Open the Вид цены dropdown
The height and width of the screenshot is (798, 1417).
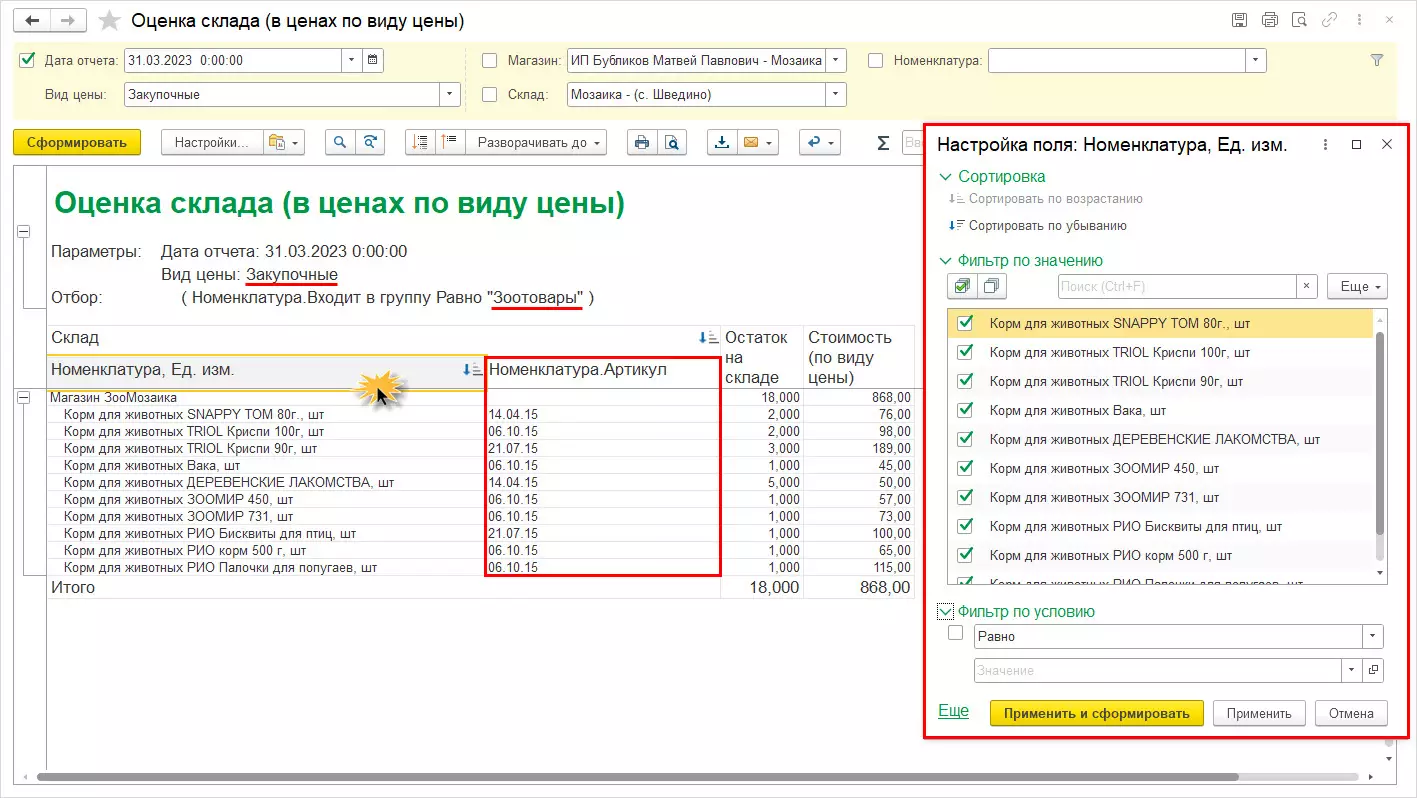click(450, 95)
